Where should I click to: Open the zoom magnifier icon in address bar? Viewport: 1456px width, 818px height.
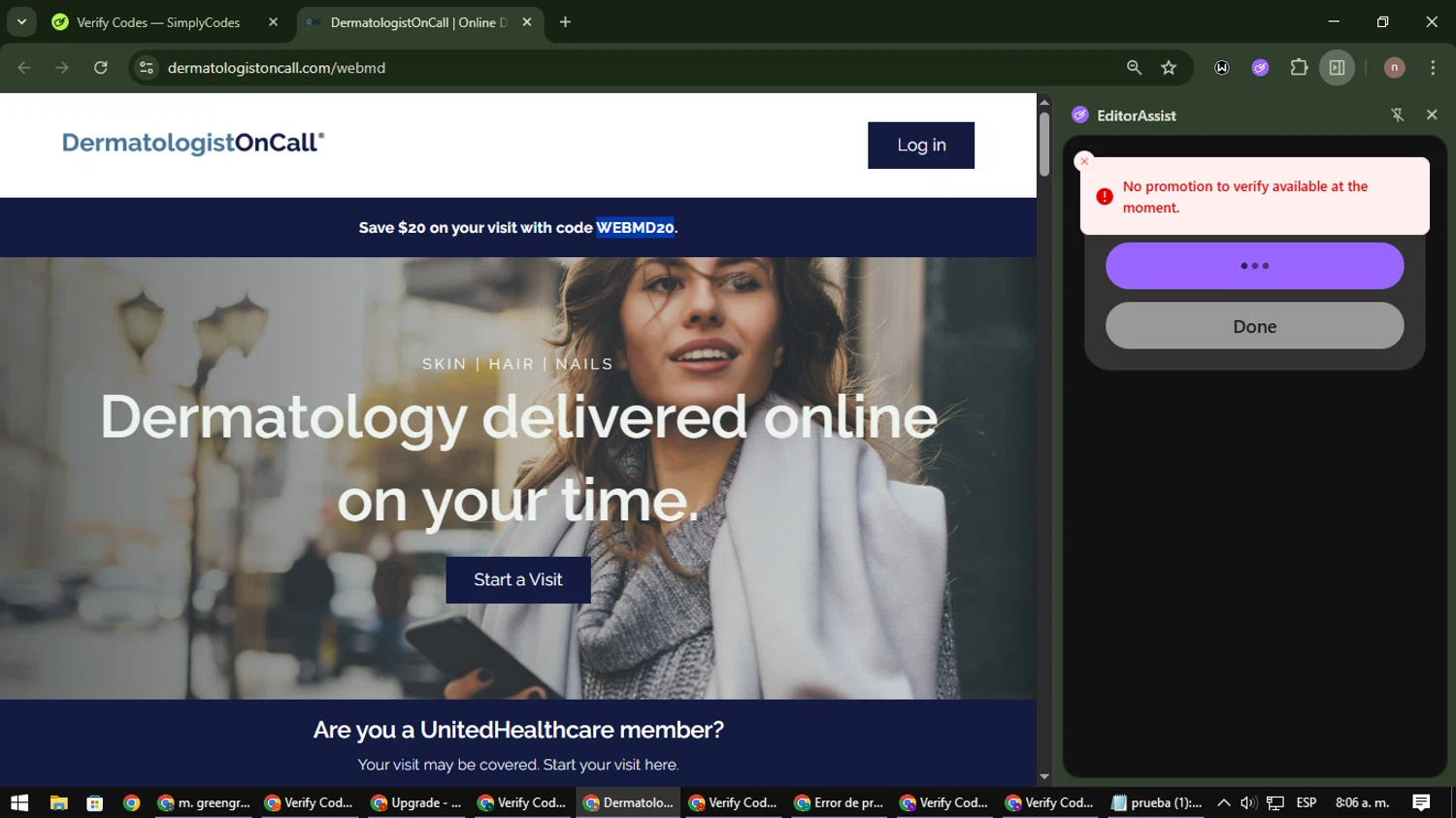click(1134, 67)
